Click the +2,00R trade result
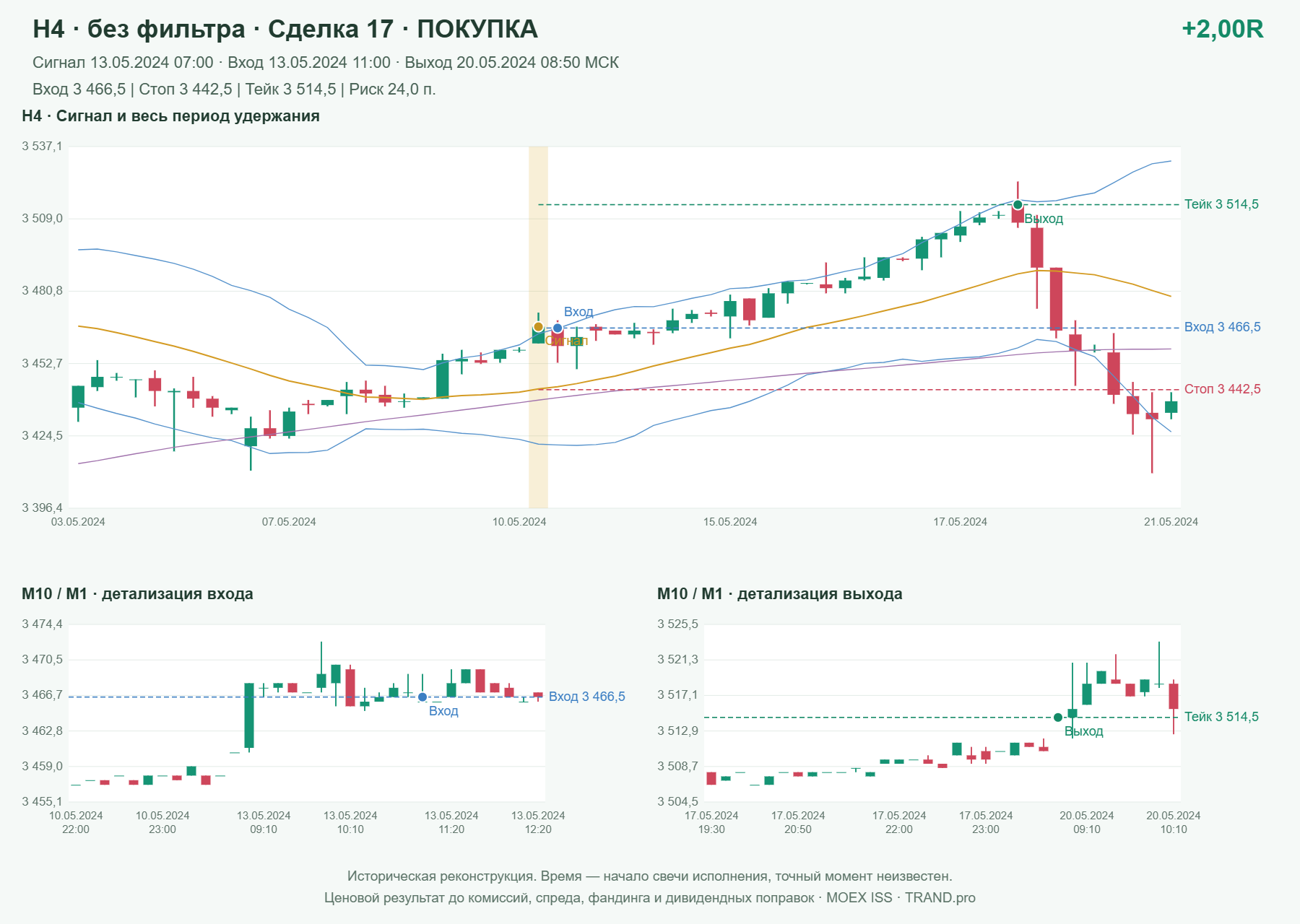Screen dimensions: 1300x924 pyautogui.click(x=1223, y=29)
